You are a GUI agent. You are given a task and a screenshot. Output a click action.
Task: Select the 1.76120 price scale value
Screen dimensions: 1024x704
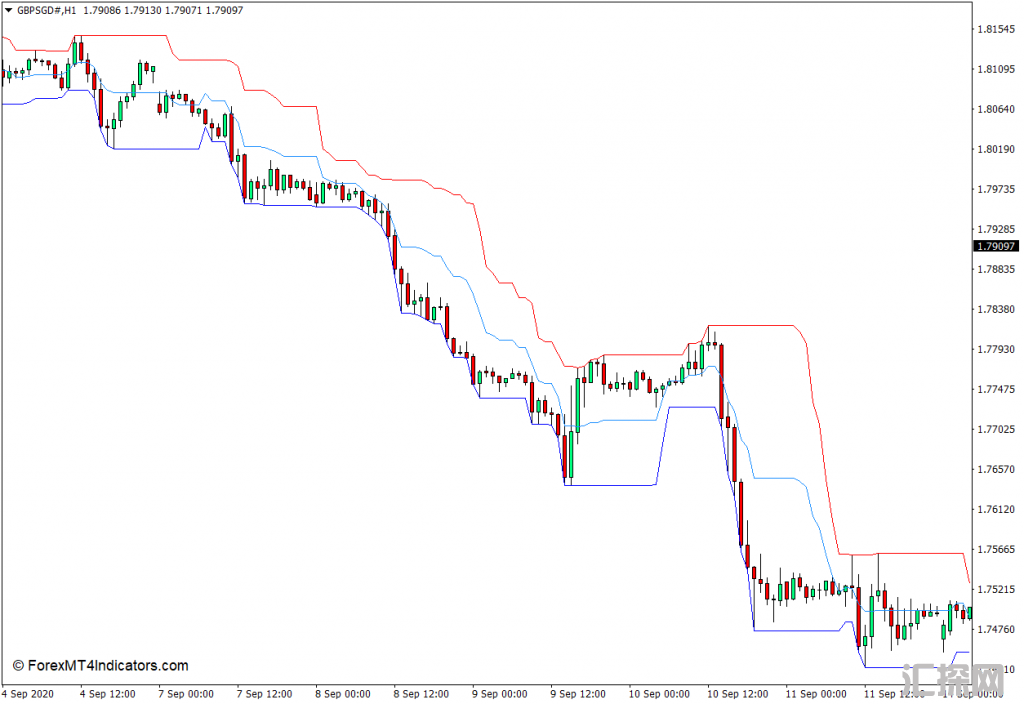[x=996, y=509]
